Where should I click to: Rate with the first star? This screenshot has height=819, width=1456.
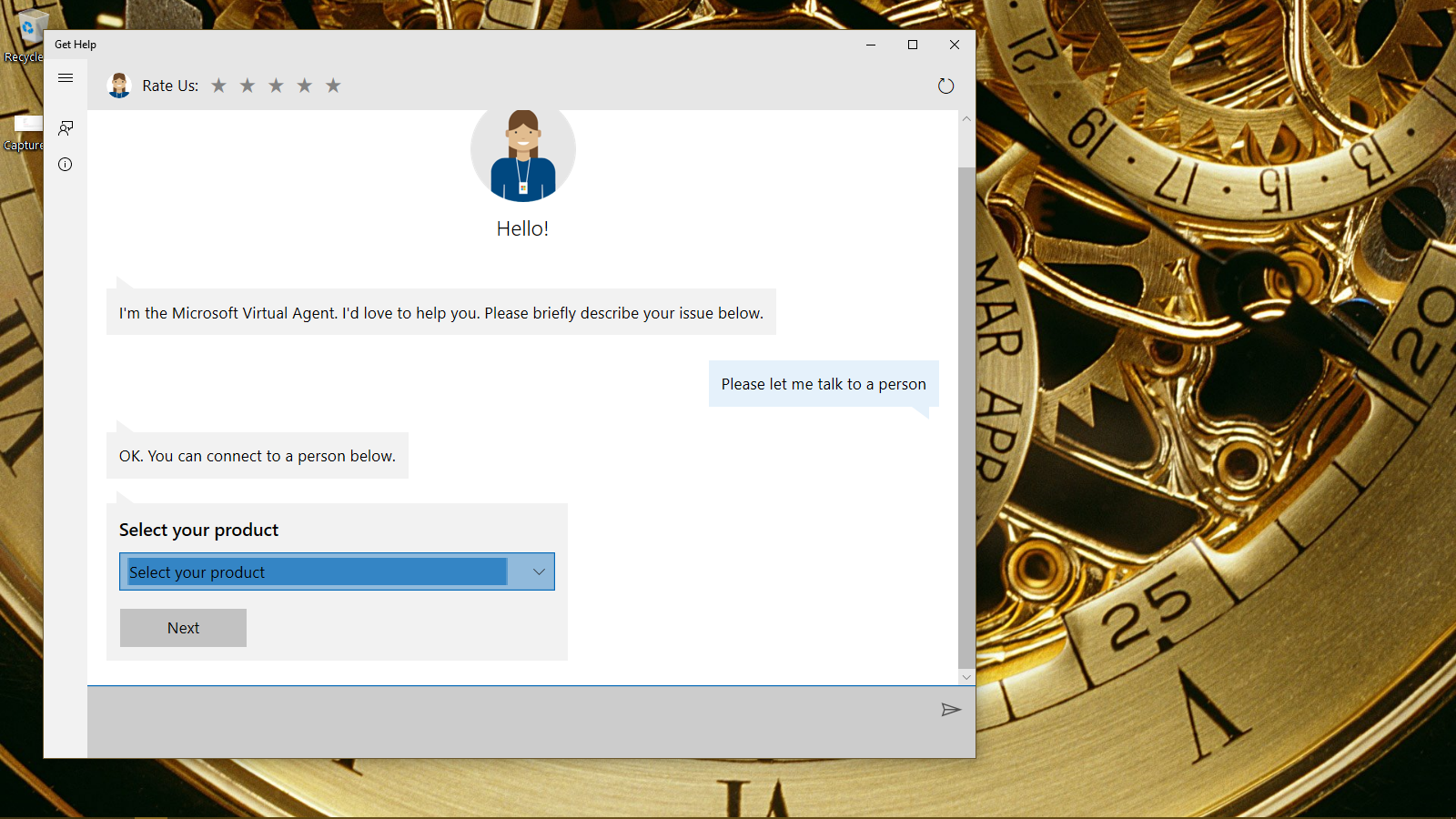218,86
